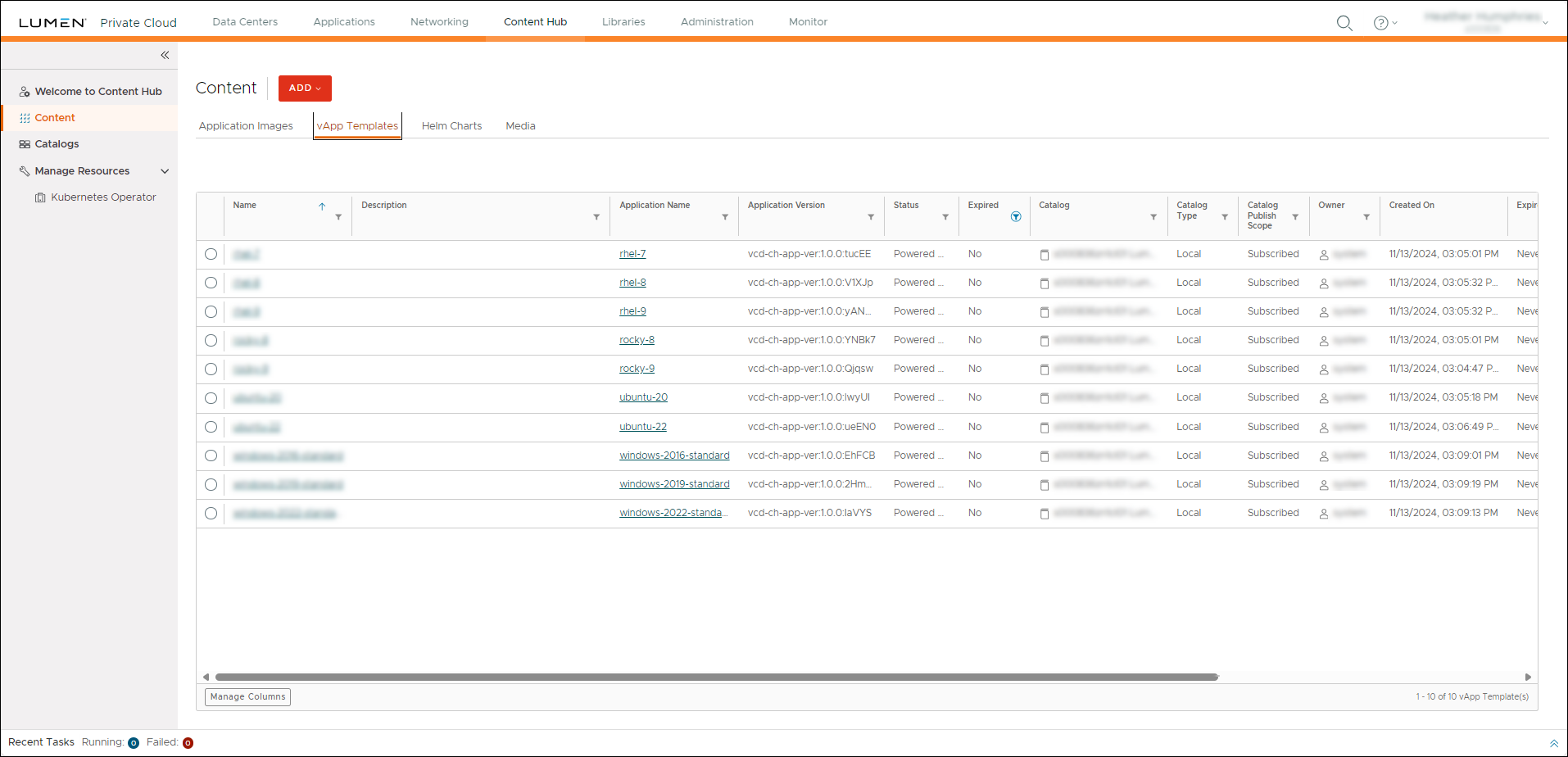
Task: Collapse the Manage Resources section
Action: (165, 171)
